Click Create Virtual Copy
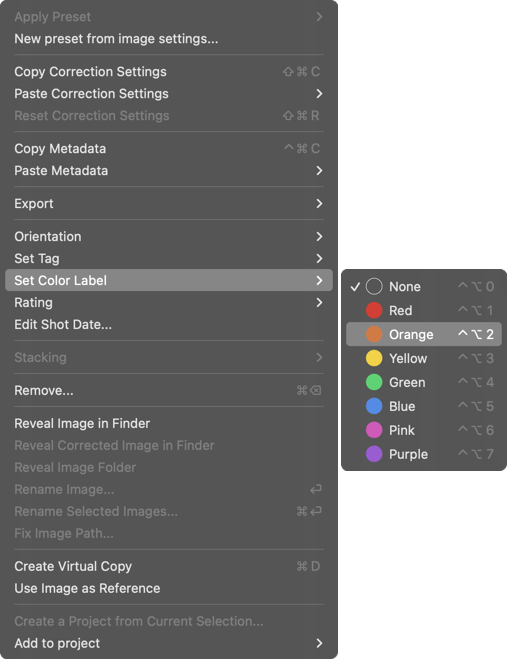This screenshot has width=507, height=659. coord(169,567)
